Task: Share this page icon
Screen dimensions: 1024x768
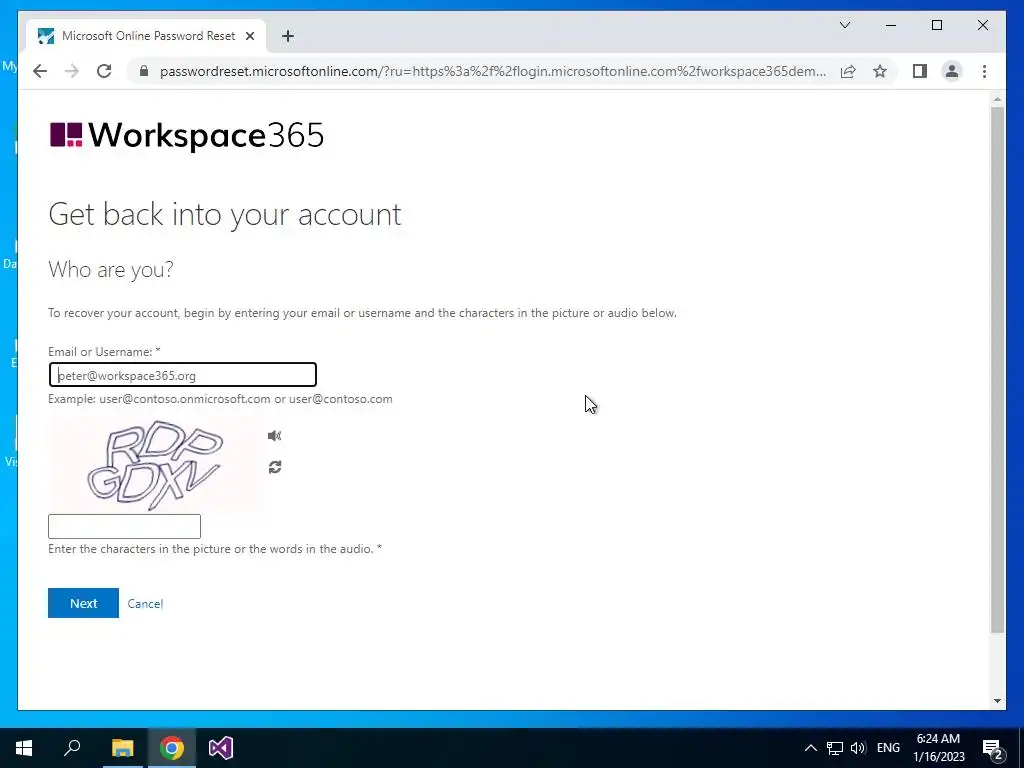Action: pos(848,71)
